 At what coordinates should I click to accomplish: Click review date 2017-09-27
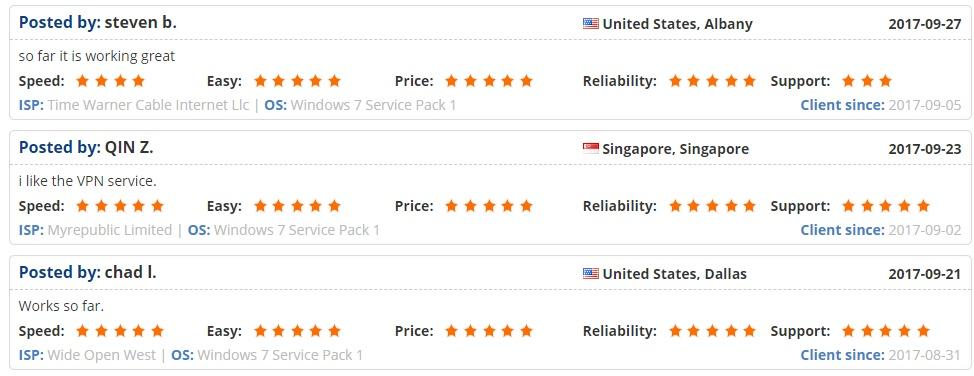click(x=925, y=24)
